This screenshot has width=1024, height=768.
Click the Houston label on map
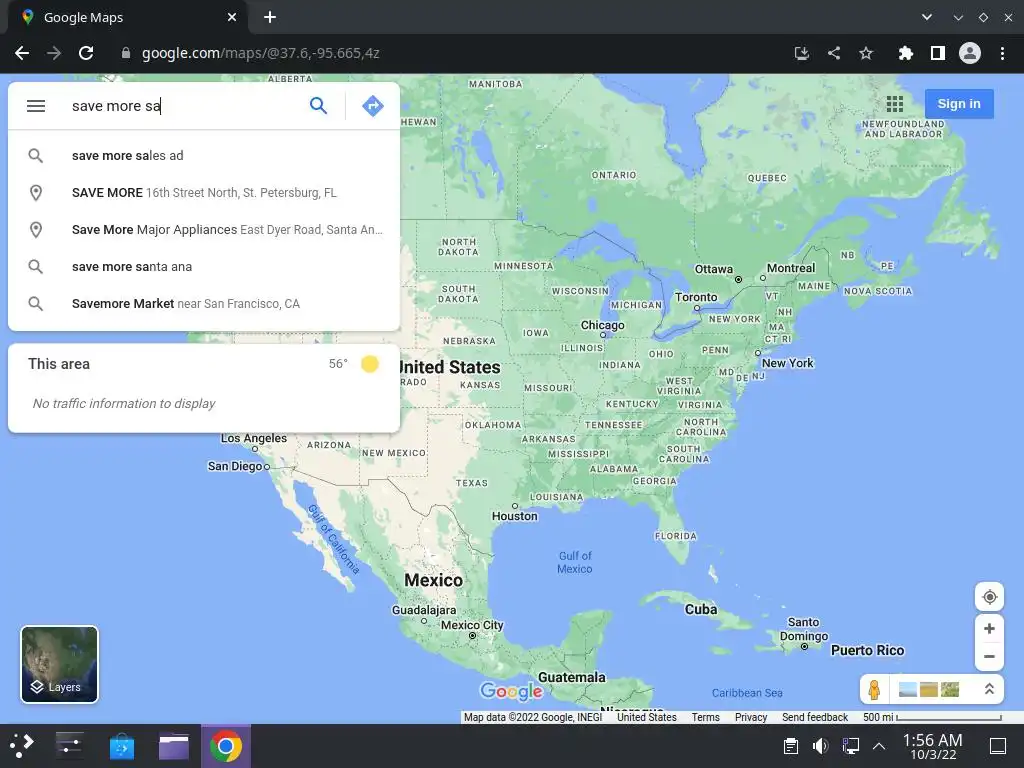[x=515, y=516]
